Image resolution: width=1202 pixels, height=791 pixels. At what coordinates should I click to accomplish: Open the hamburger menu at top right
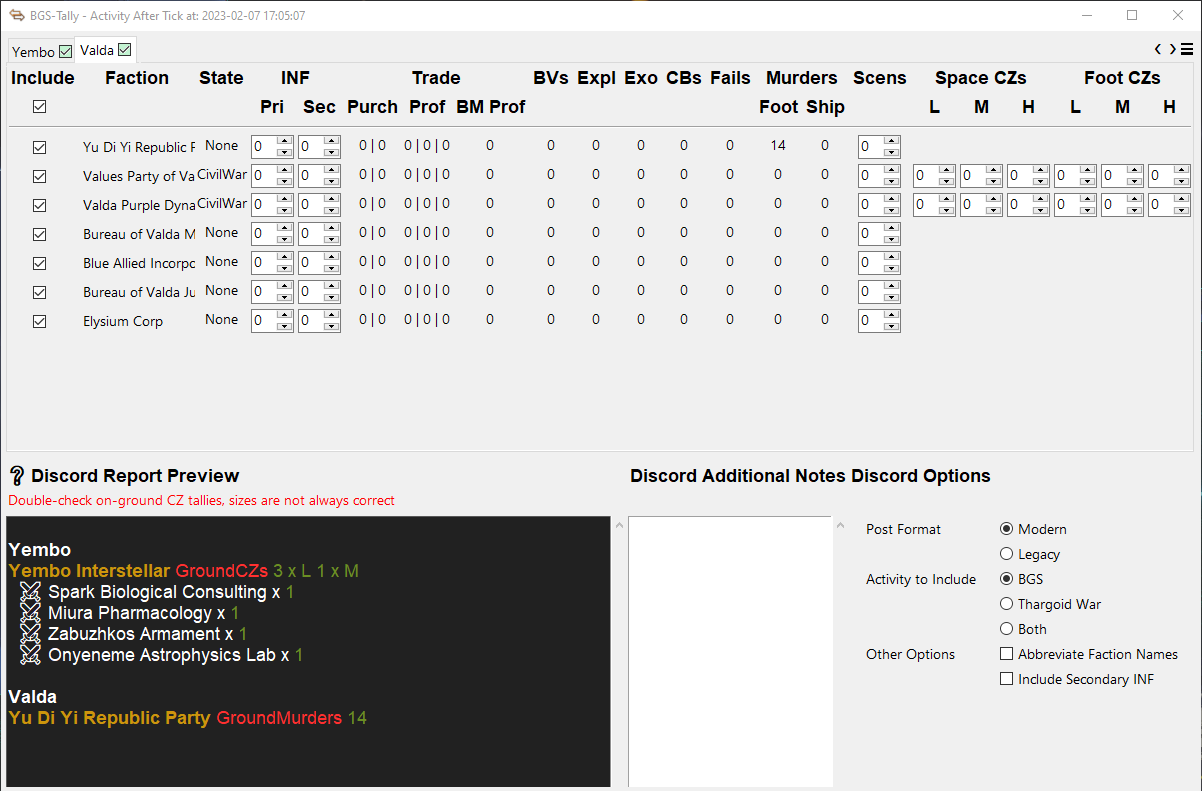click(1186, 48)
